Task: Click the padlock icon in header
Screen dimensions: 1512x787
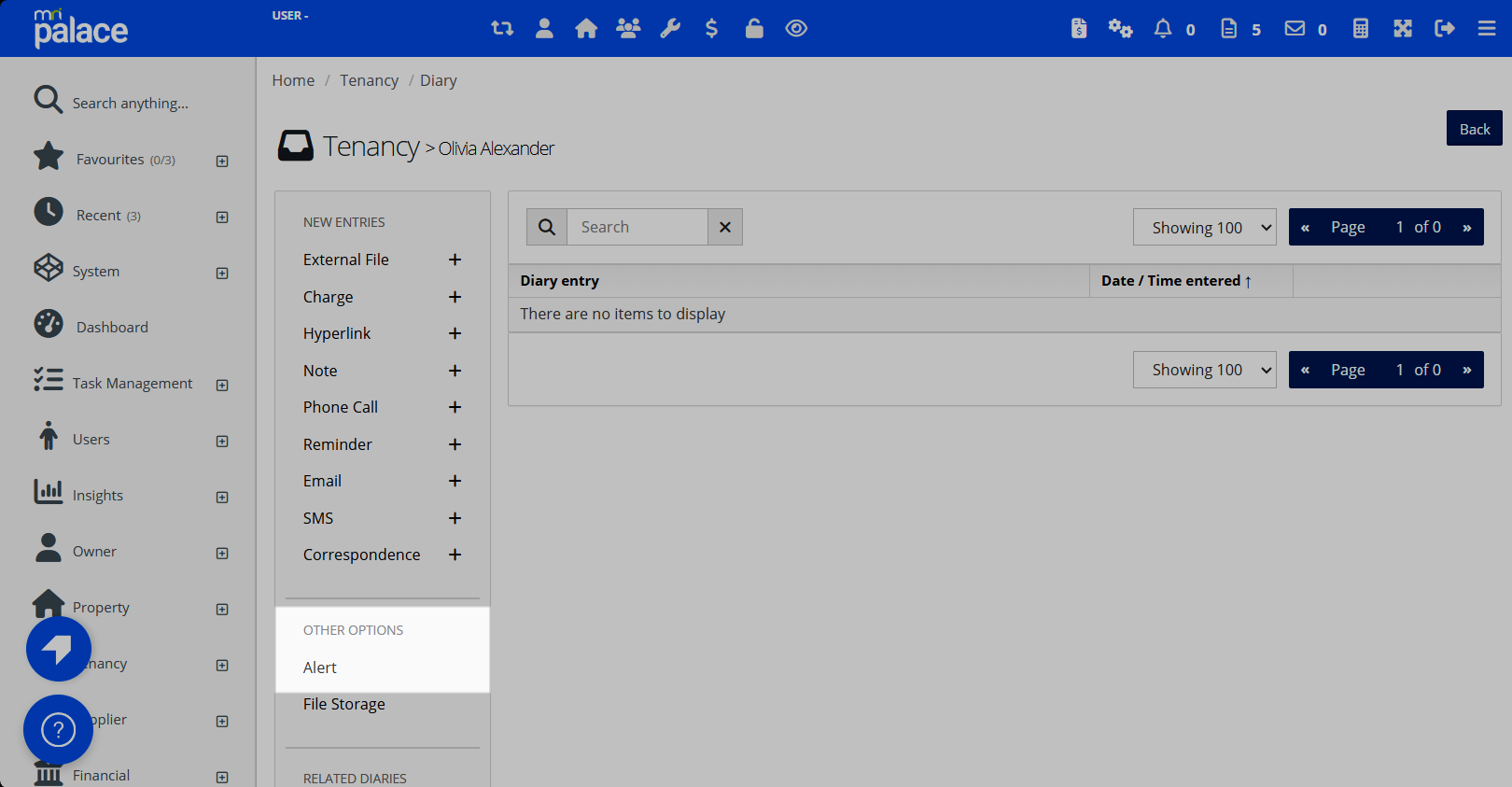Action: click(754, 29)
